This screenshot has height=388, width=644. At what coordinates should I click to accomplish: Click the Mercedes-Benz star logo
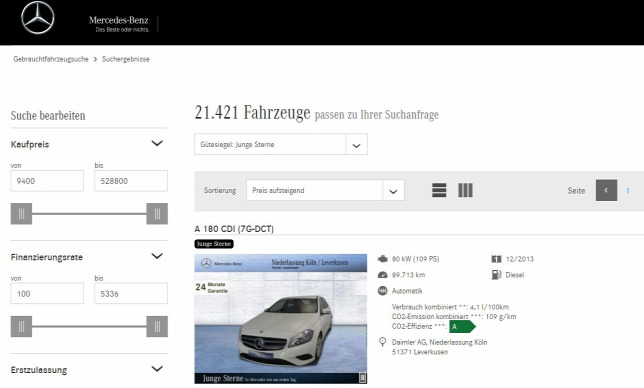(x=38, y=18)
